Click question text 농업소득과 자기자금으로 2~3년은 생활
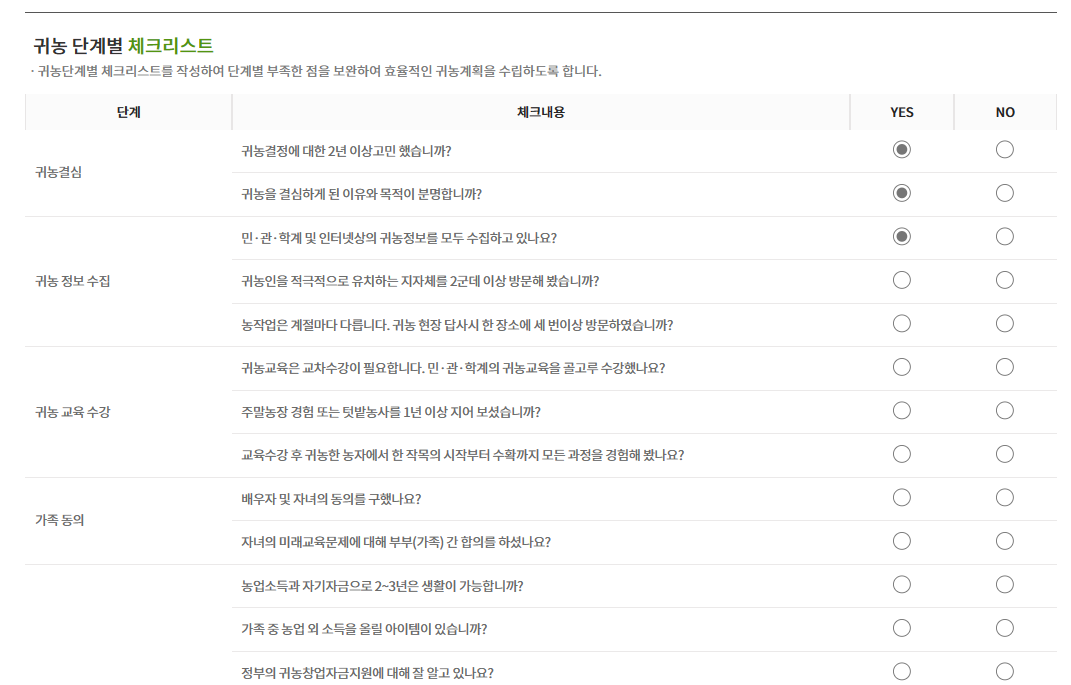 (x=382, y=586)
